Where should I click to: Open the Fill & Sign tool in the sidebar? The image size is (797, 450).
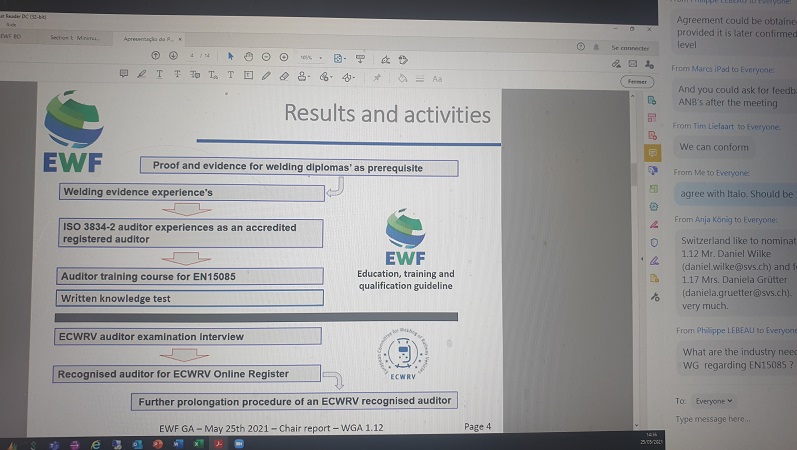(x=654, y=261)
